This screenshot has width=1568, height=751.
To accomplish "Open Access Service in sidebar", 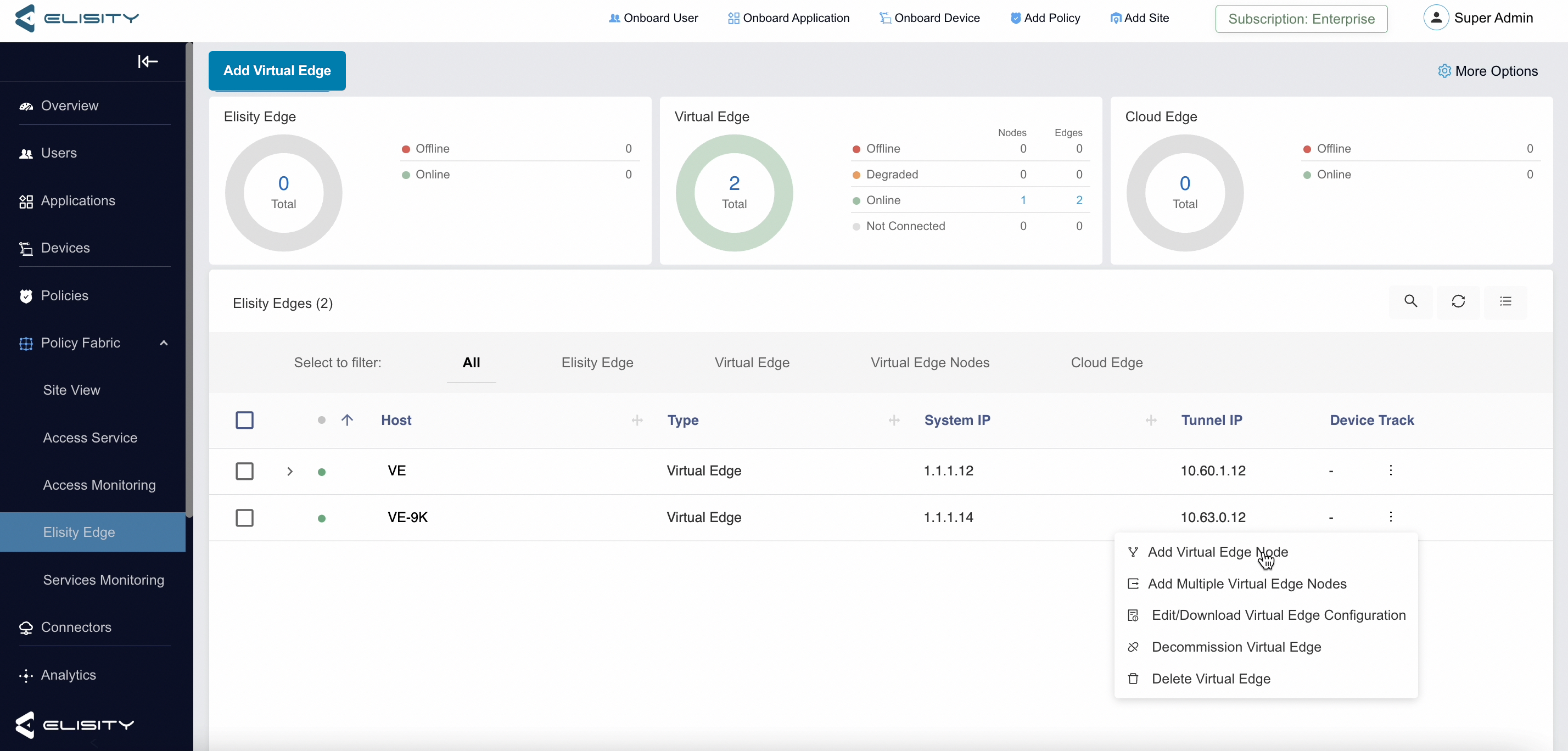I will [90, 438].
